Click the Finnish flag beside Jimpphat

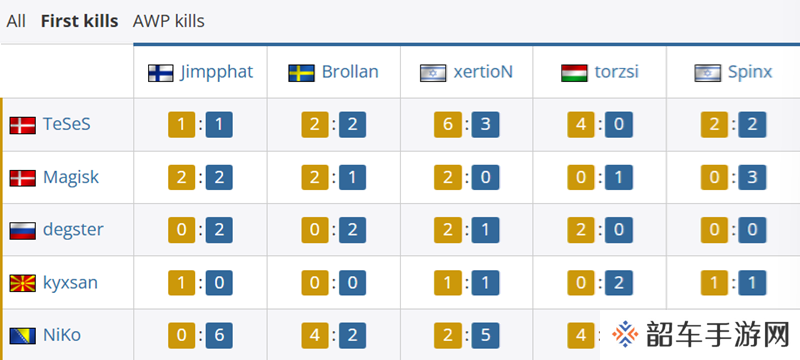pos(161,73)
